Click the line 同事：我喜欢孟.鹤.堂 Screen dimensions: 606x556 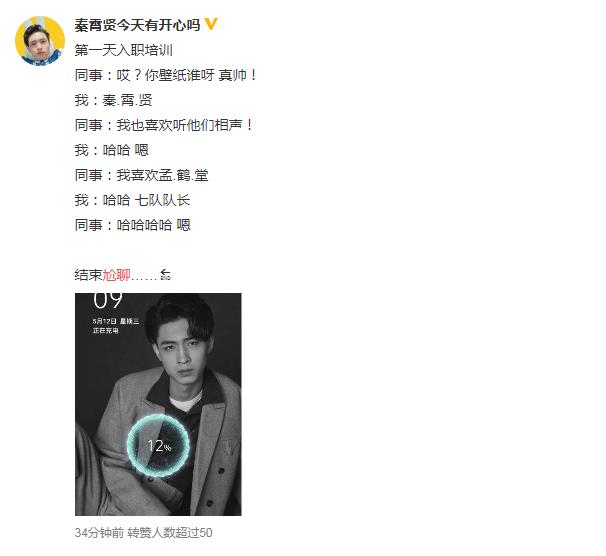pos(141,175)
